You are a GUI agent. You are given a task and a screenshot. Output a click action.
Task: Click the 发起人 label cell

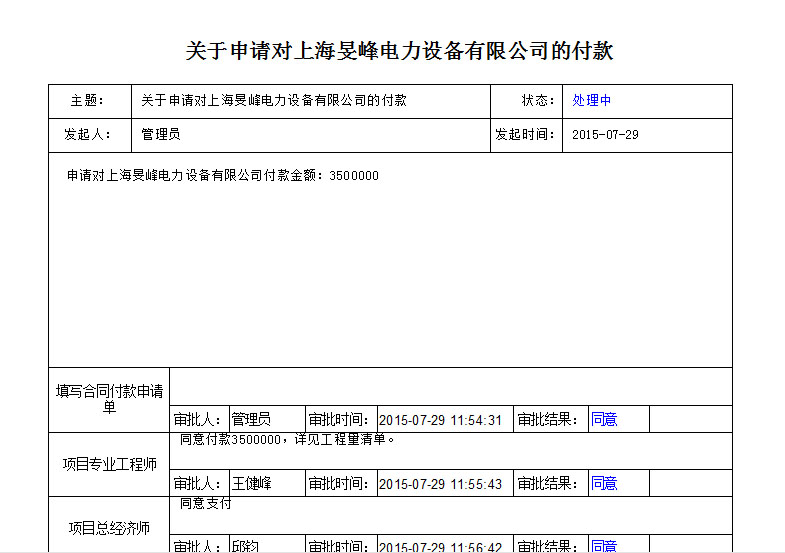(x=88, y=135)
